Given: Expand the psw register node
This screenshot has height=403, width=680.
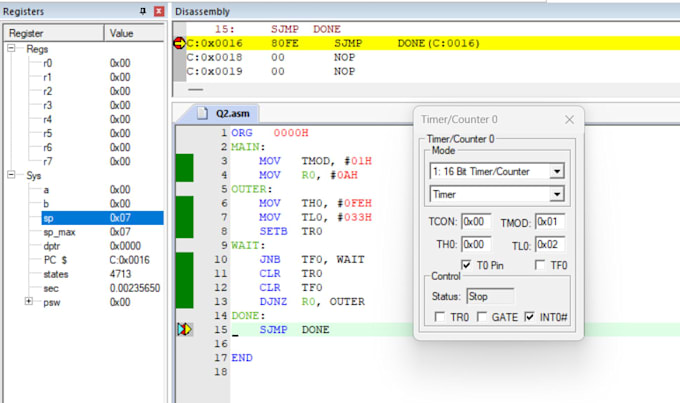Looking at the screenshot, I should [x=29, y=301].
